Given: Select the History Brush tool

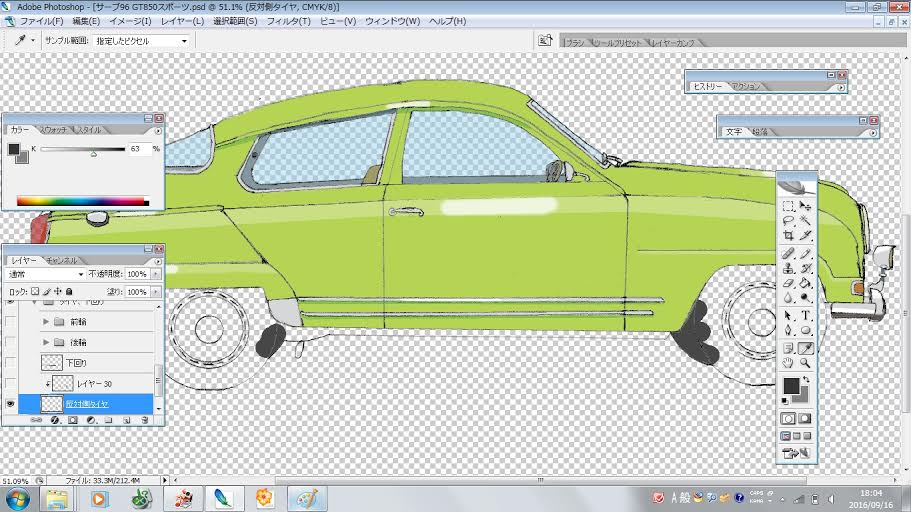Looking at the screenshot, I should coord(805,268).
